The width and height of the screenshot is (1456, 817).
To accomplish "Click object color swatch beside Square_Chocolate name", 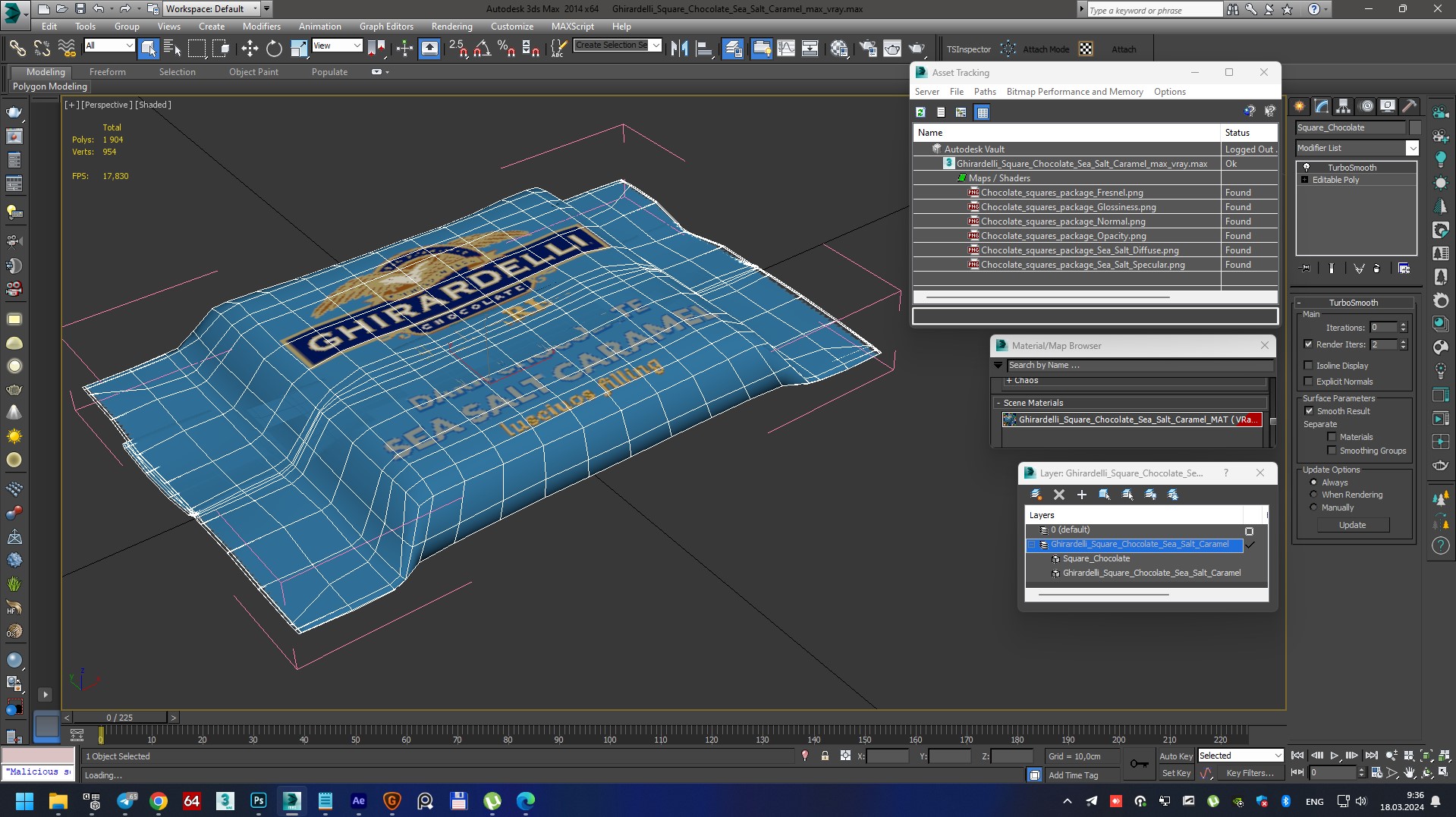I will coord(1415,127).
